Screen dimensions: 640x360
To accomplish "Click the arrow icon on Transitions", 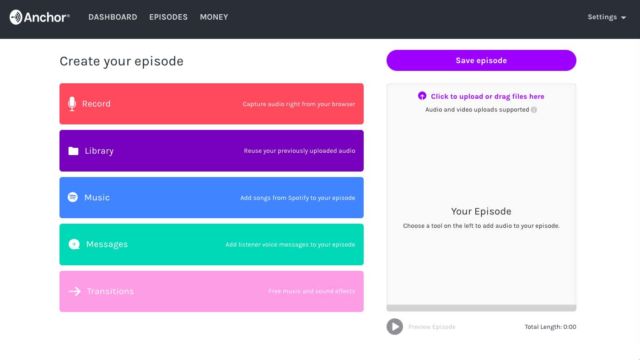I will point(75,291).
